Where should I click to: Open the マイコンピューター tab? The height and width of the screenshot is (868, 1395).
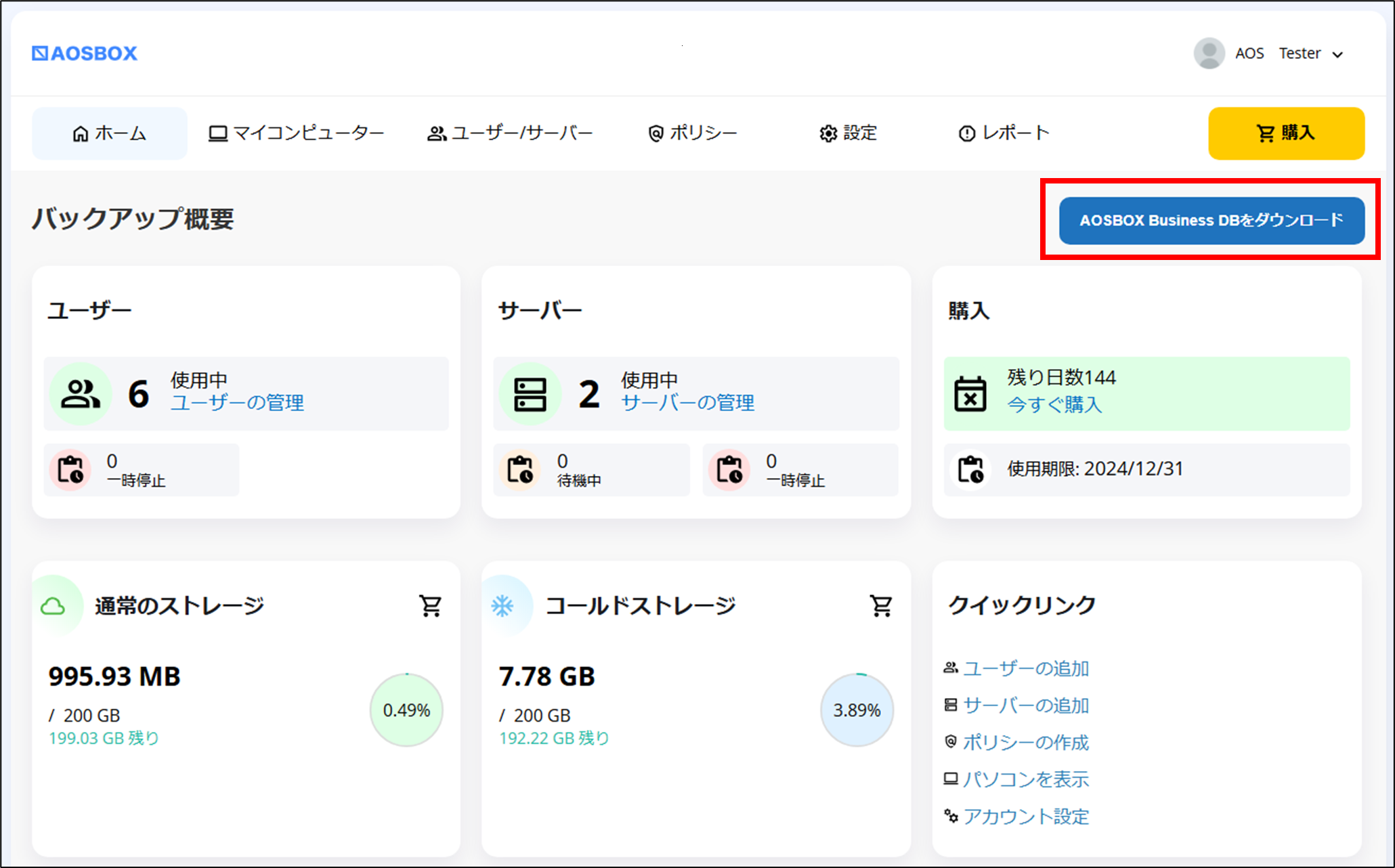296,133
